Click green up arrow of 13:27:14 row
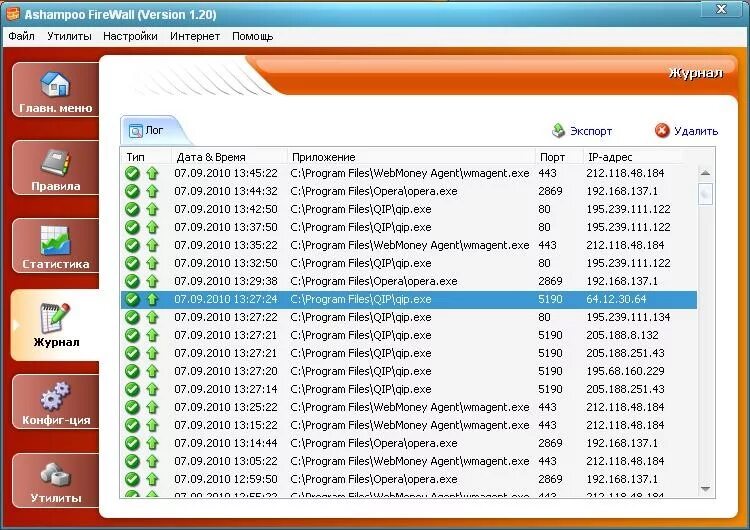The image size is (750, 530). click(152, 389)
